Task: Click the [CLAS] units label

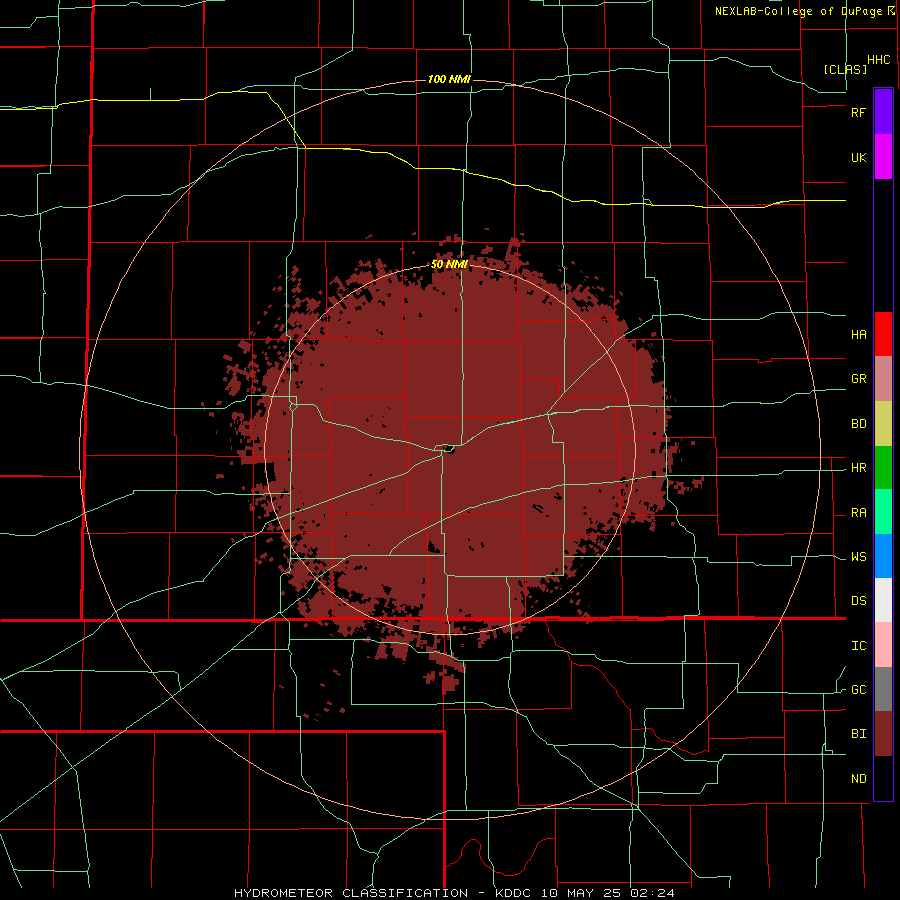Action: pyautogui.click(x=845, y=69)
